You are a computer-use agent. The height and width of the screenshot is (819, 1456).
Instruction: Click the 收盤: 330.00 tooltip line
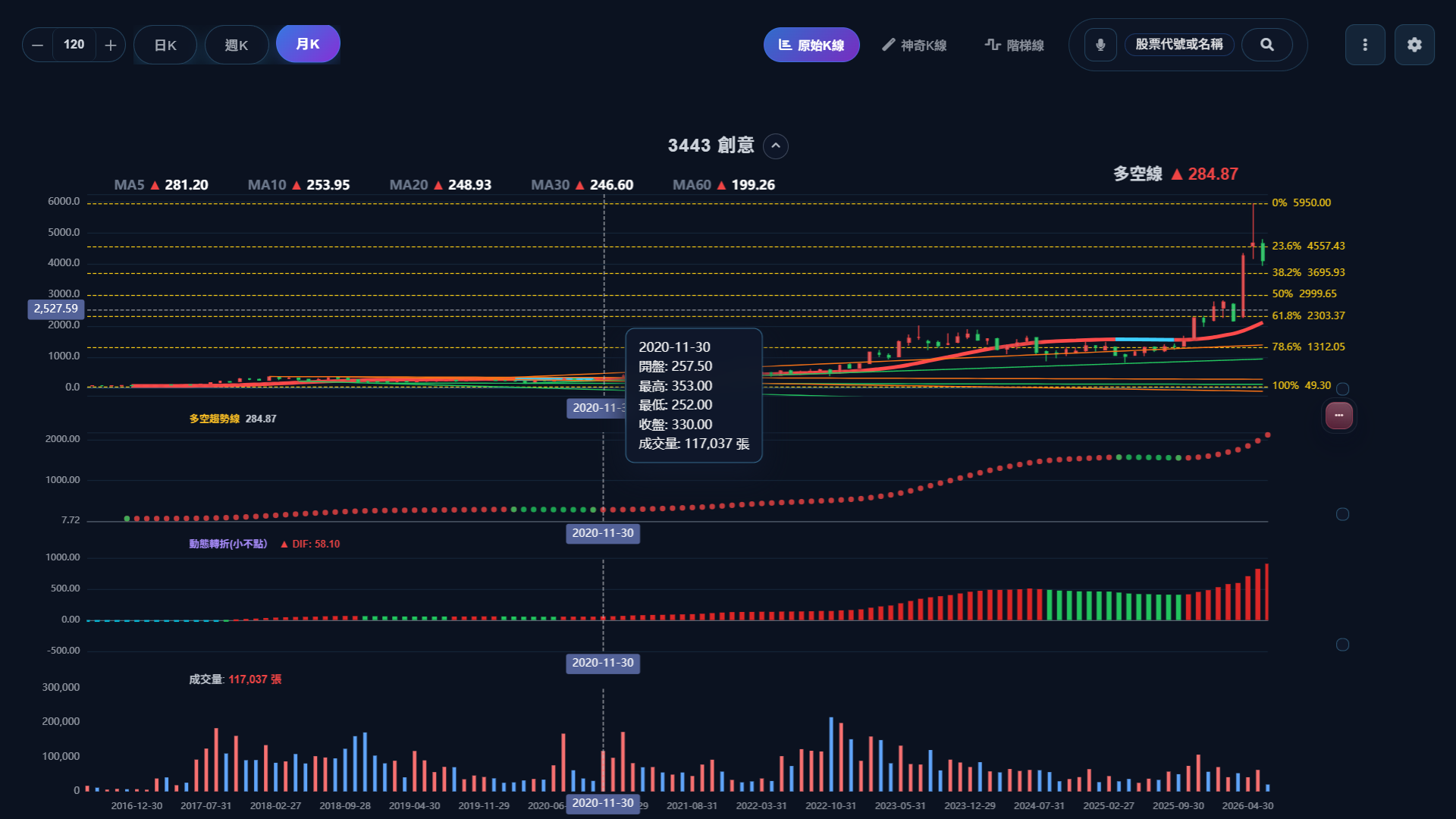tap(676, 425)
